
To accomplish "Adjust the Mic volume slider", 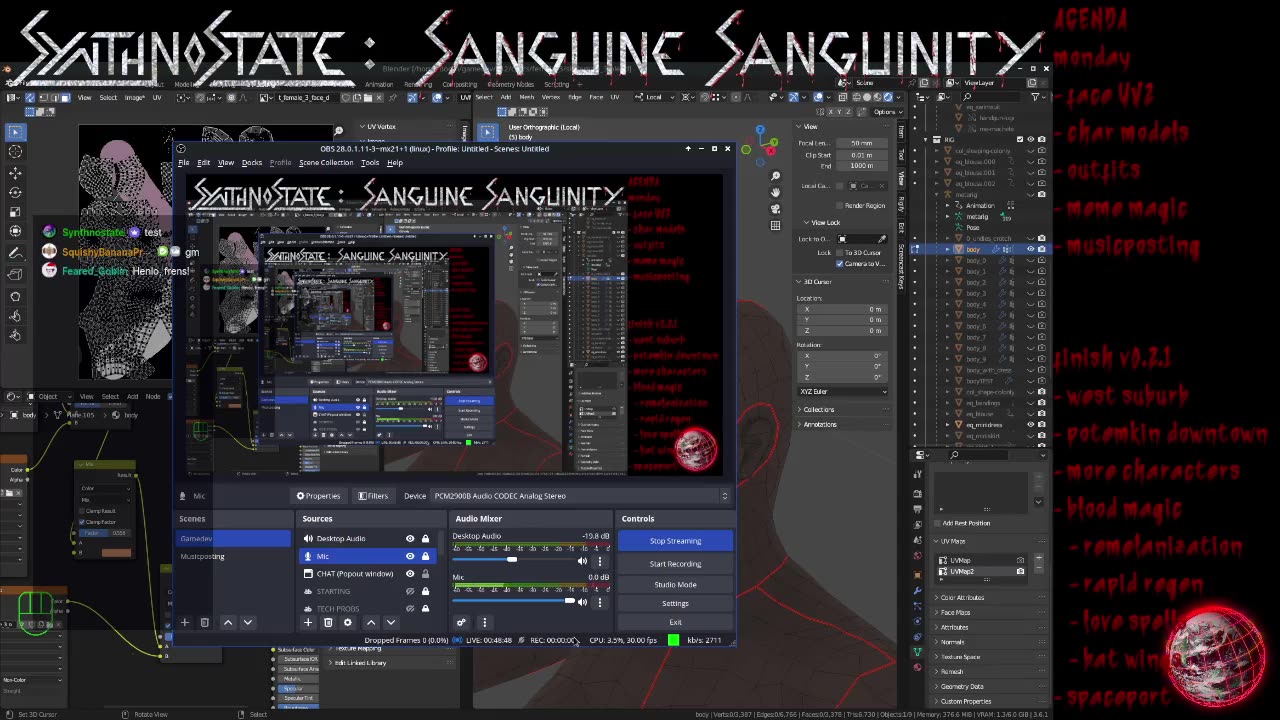I will coord(512,601).
